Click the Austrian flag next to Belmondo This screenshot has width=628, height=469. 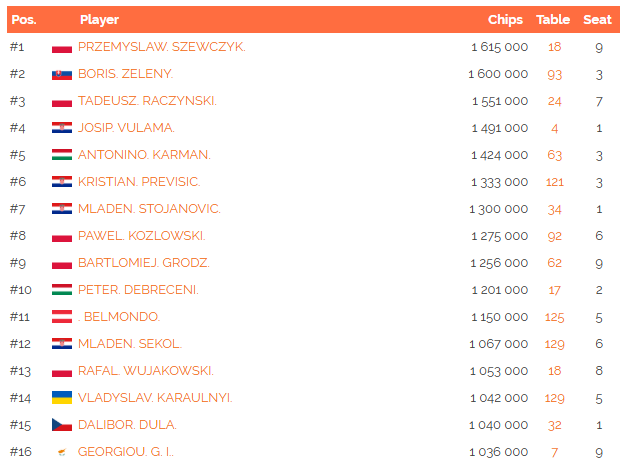pos(62,317)
